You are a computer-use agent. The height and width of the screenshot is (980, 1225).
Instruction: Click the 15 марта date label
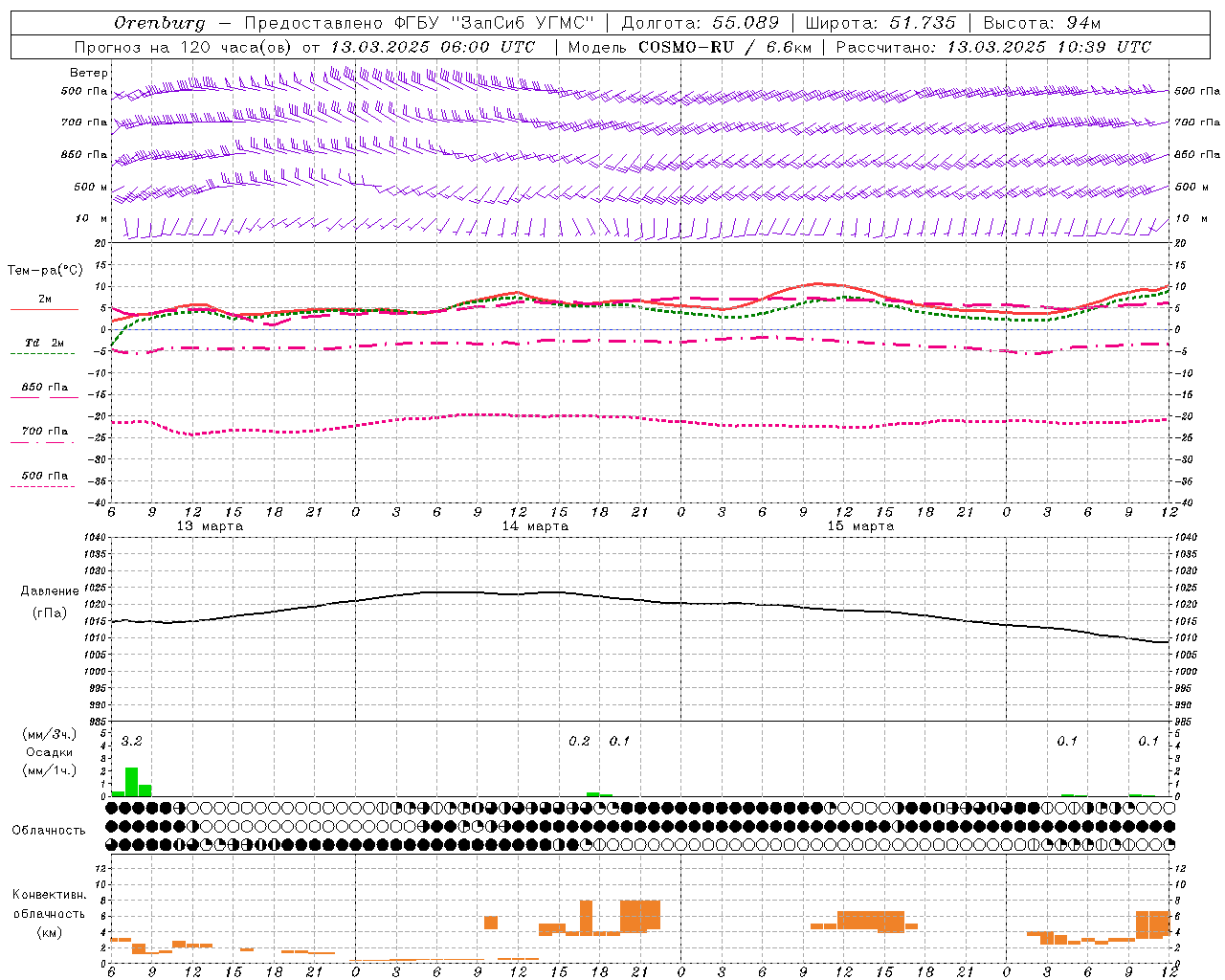860,526
